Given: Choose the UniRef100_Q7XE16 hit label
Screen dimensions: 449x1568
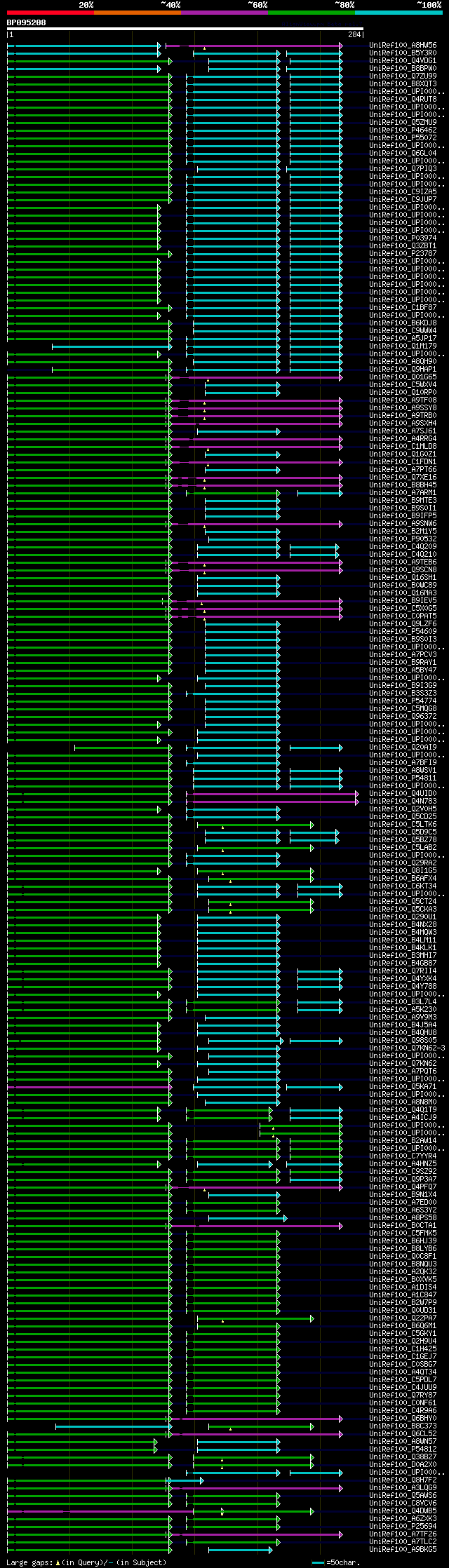Looking at the screenshot, I should pyautogui.click(x=403, y=477).
